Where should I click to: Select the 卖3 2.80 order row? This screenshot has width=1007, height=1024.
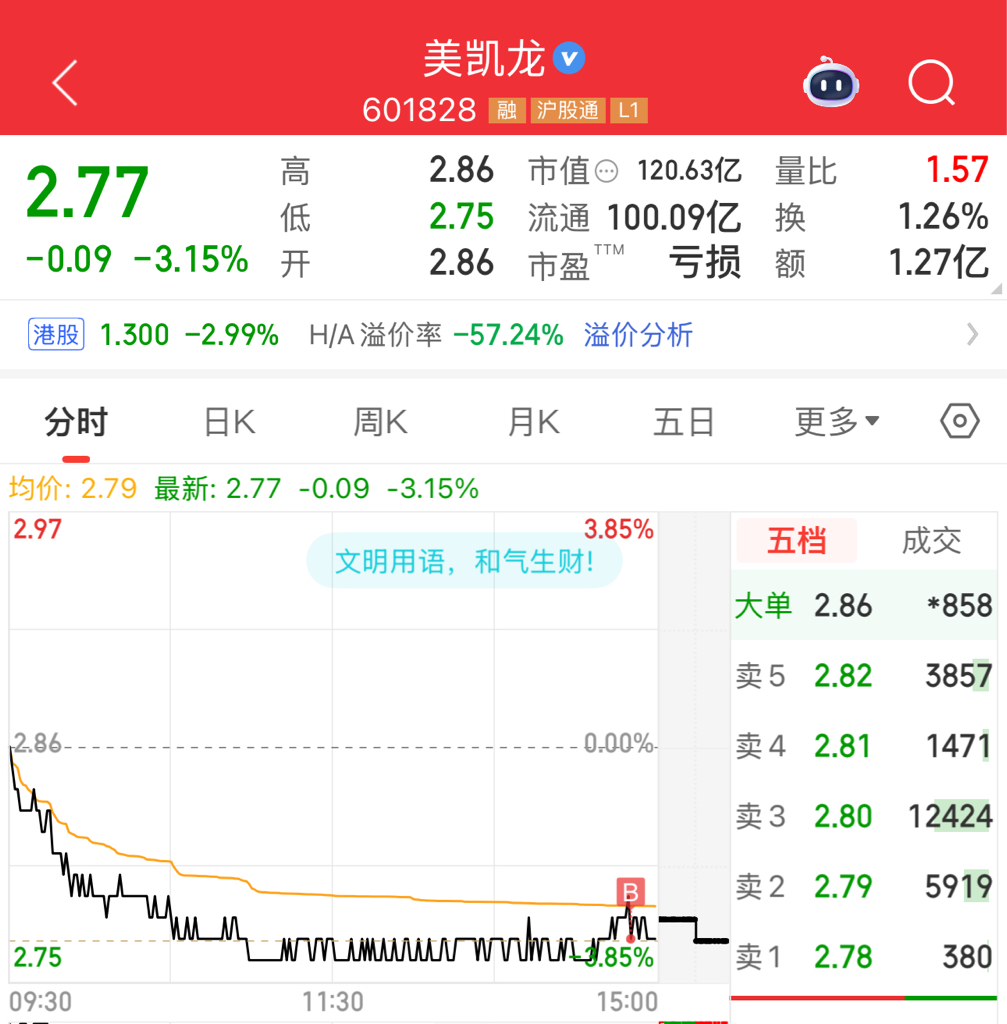[863, 816]
